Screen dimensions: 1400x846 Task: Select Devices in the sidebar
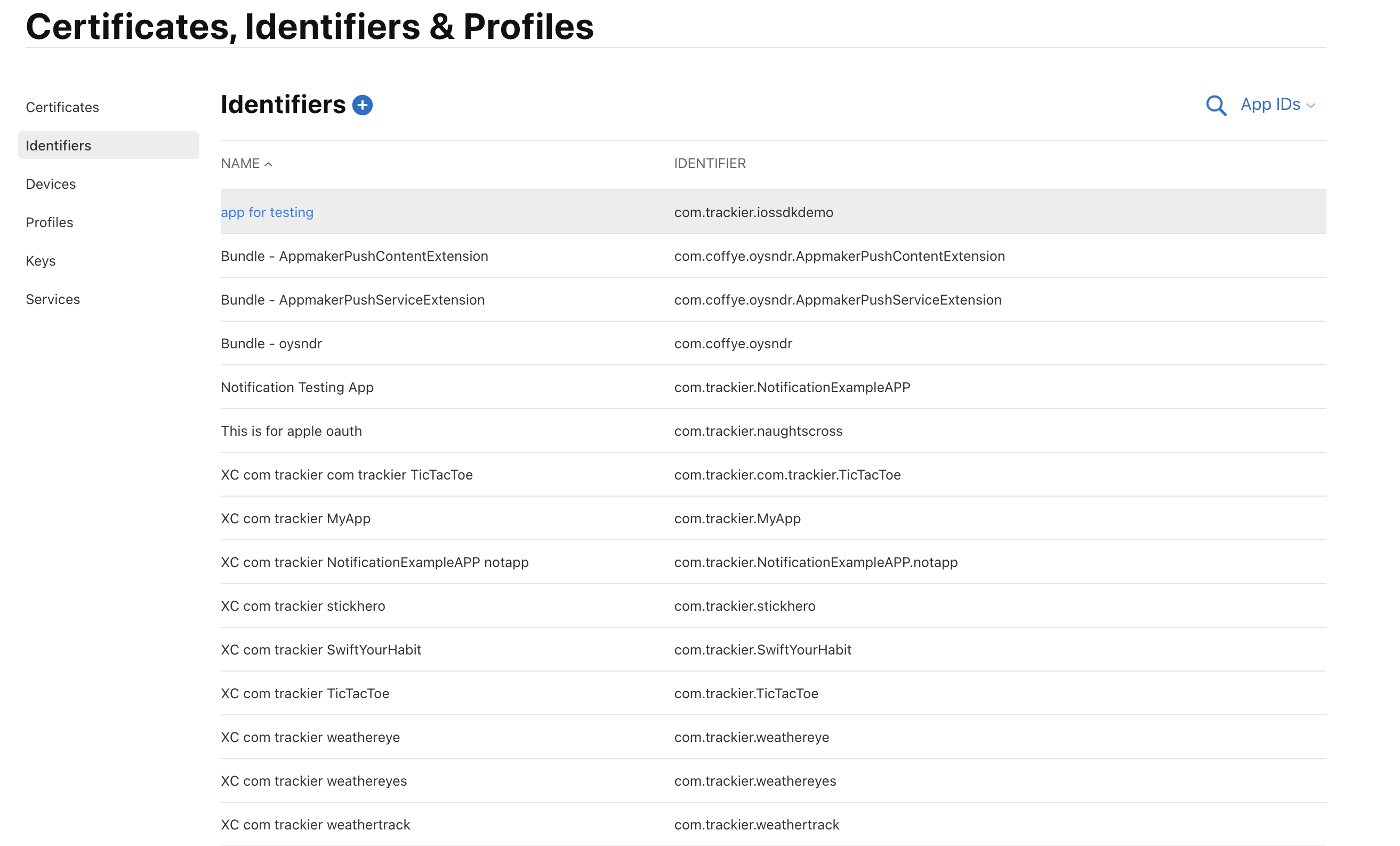point(51,183)
